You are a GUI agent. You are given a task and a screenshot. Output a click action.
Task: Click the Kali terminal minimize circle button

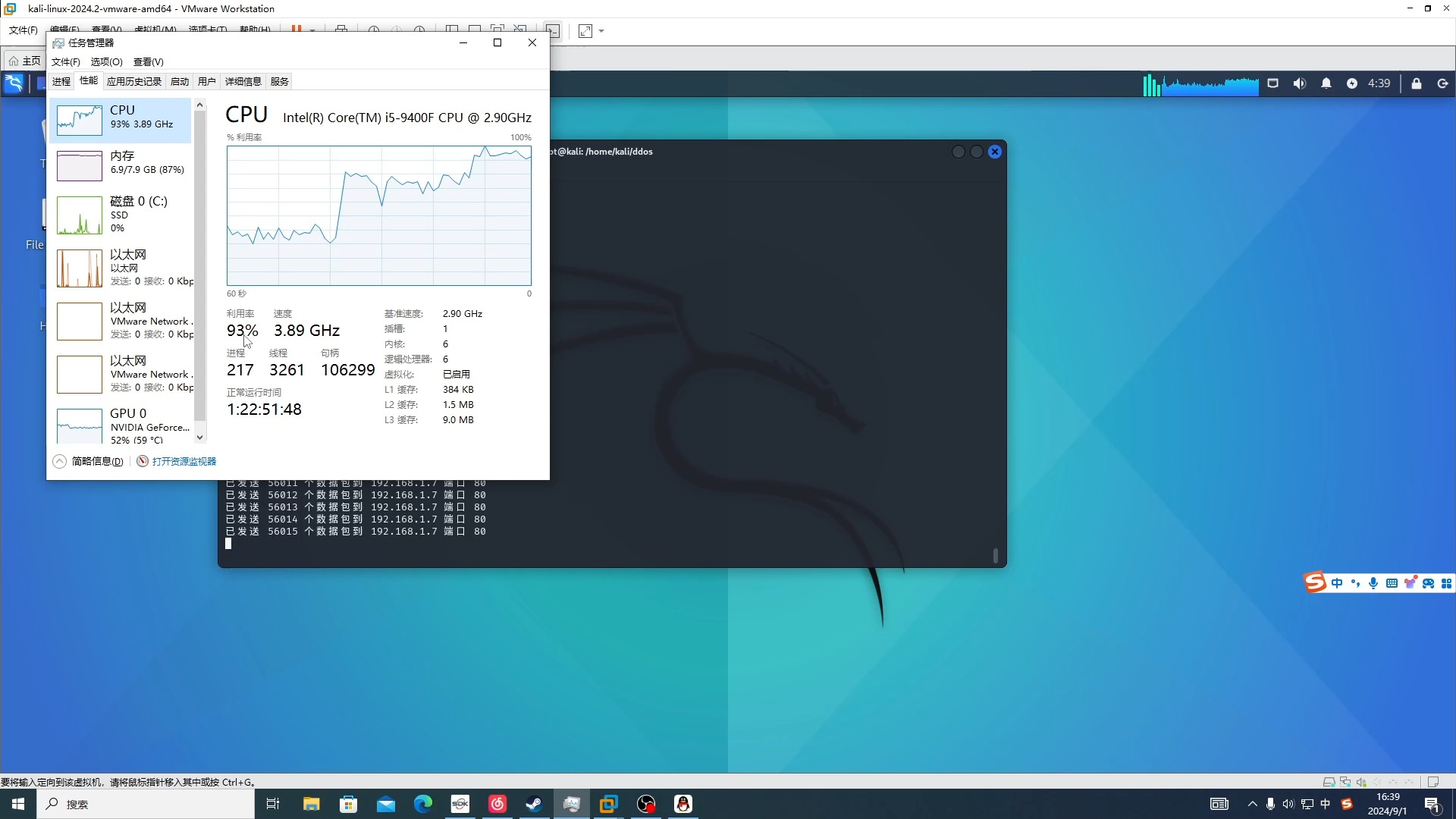click(x=959, y=152)
